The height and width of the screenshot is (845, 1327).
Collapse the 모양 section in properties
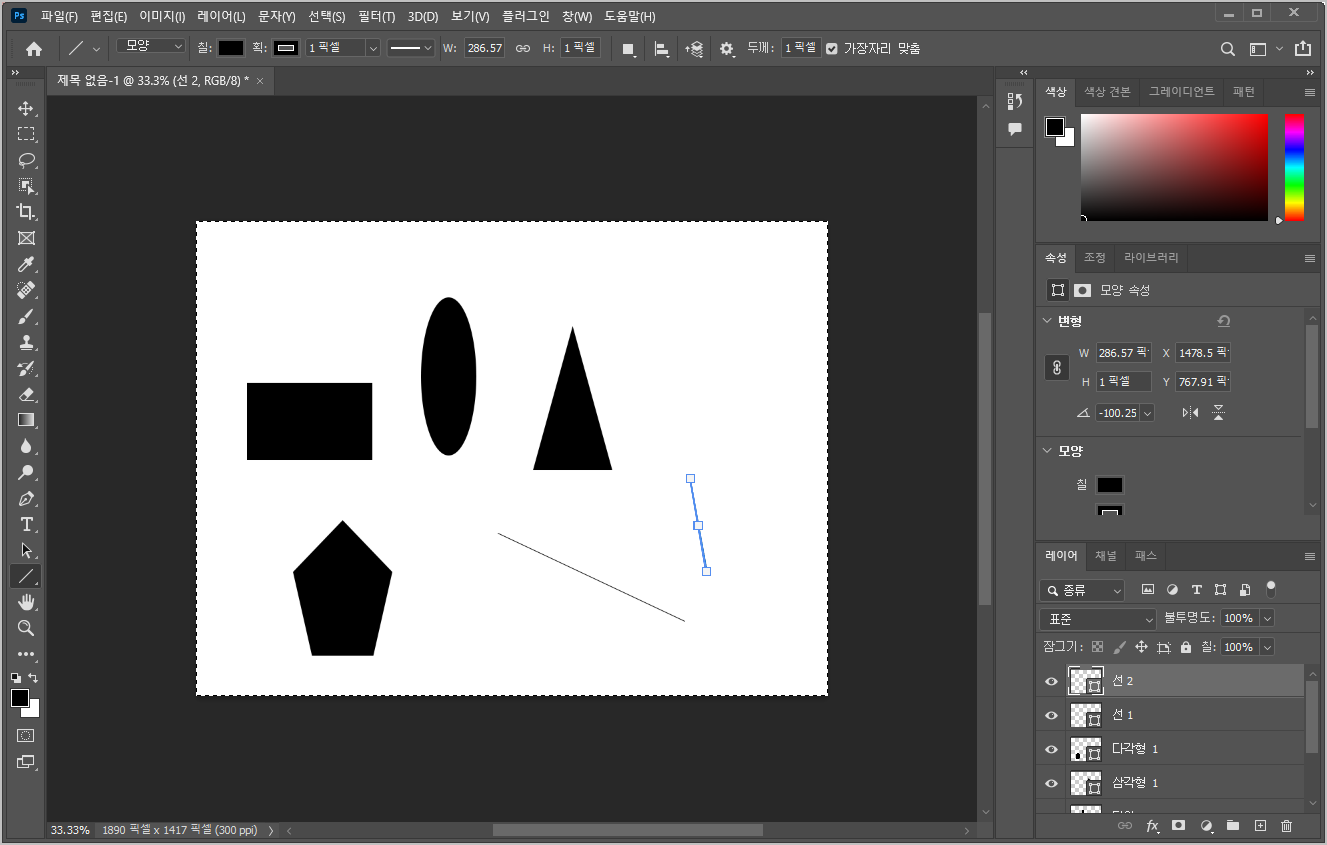pyautogui.click(x=1047, y=451)
